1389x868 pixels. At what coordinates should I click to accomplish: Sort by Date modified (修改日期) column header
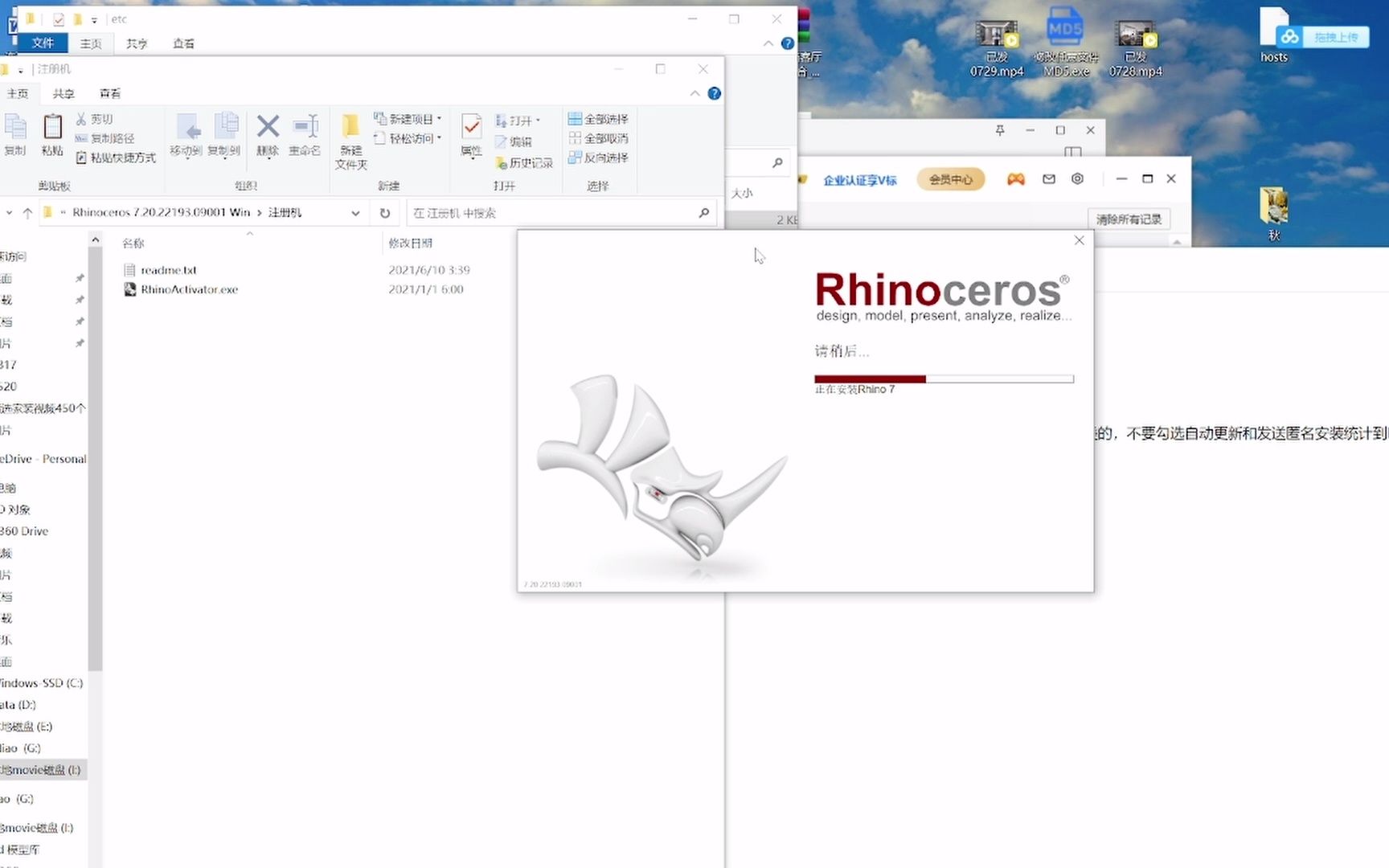point(411,243)
